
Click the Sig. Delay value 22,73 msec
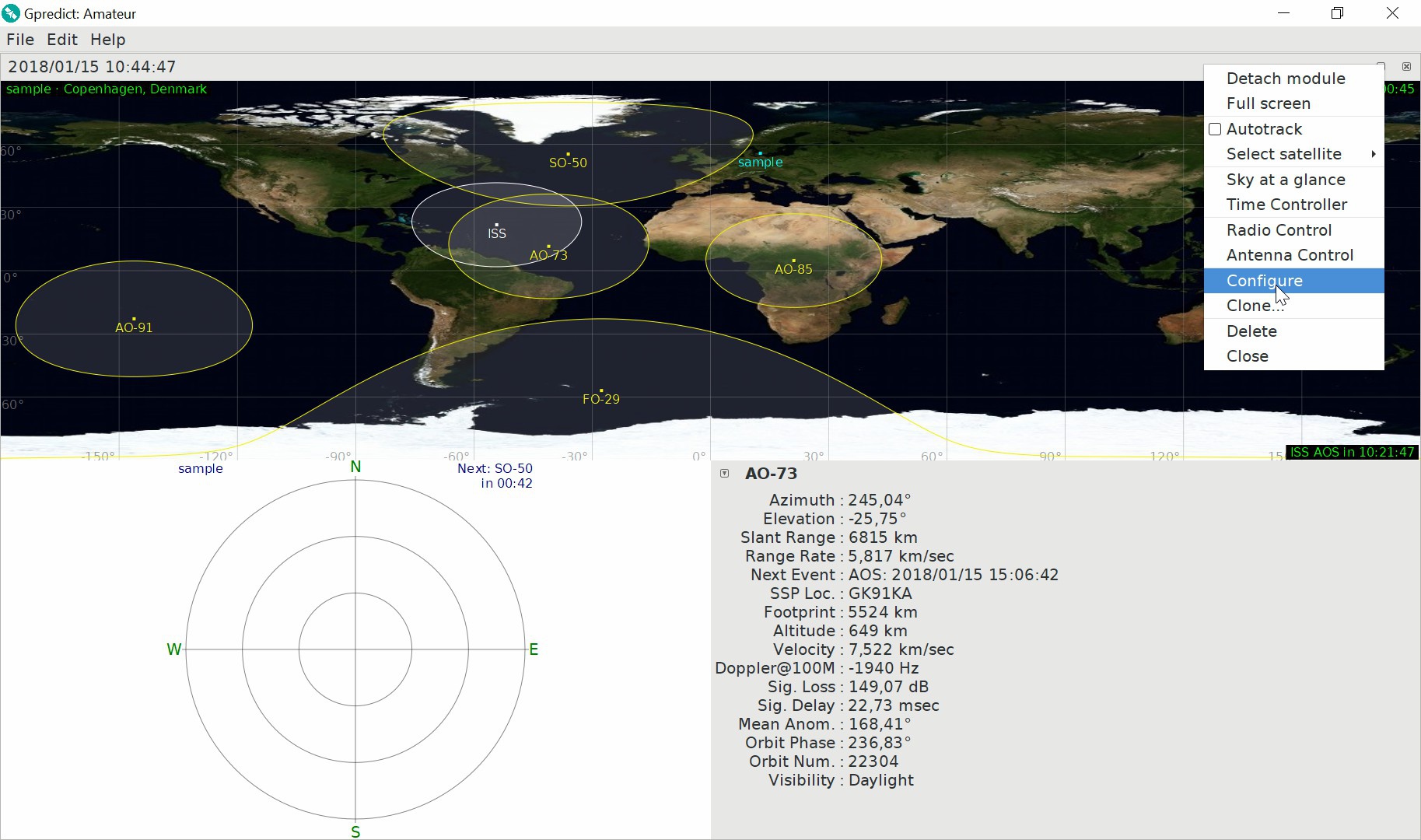point(894,705)
